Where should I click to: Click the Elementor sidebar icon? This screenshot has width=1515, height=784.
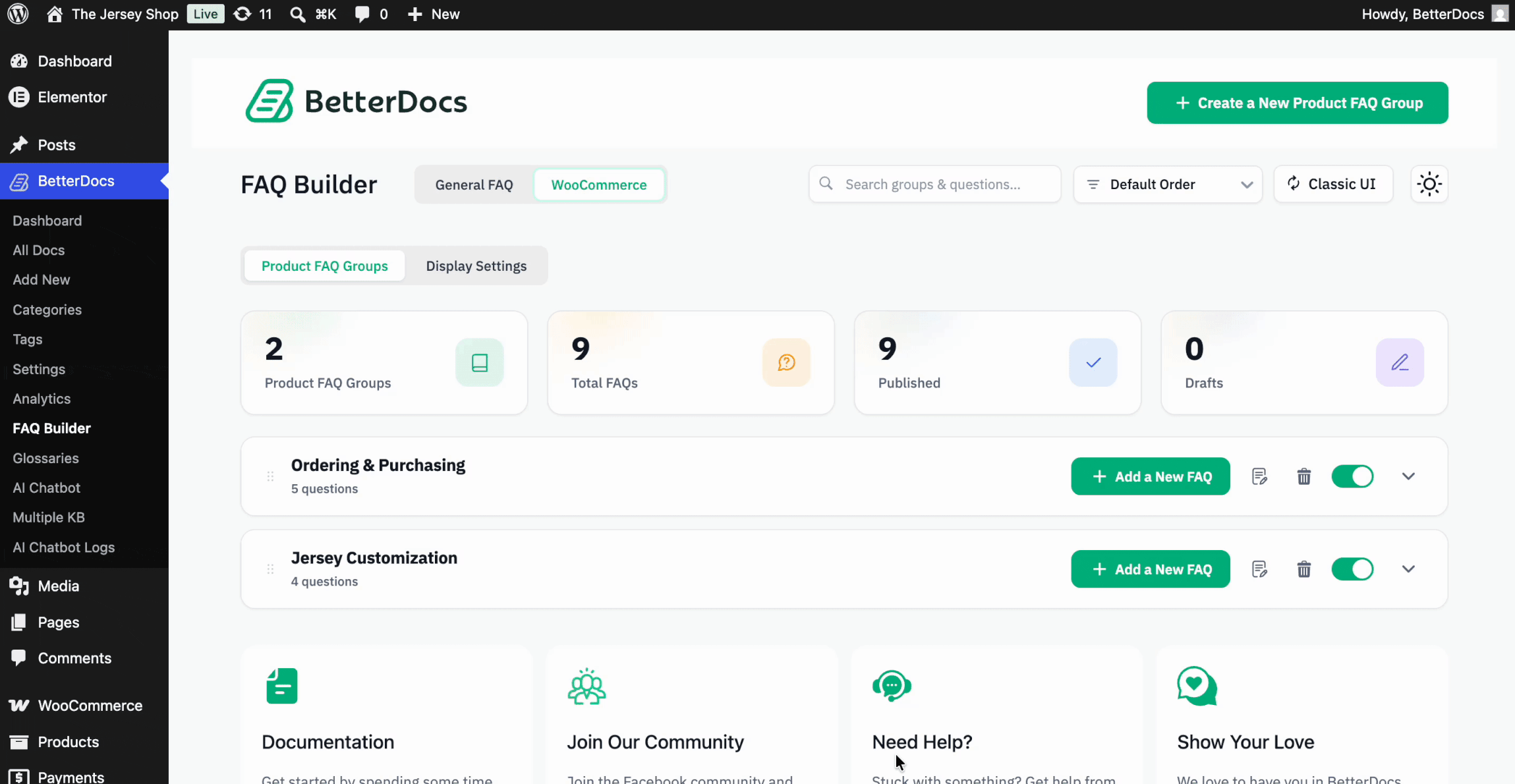pyautogui.click(x=19, y=98)
